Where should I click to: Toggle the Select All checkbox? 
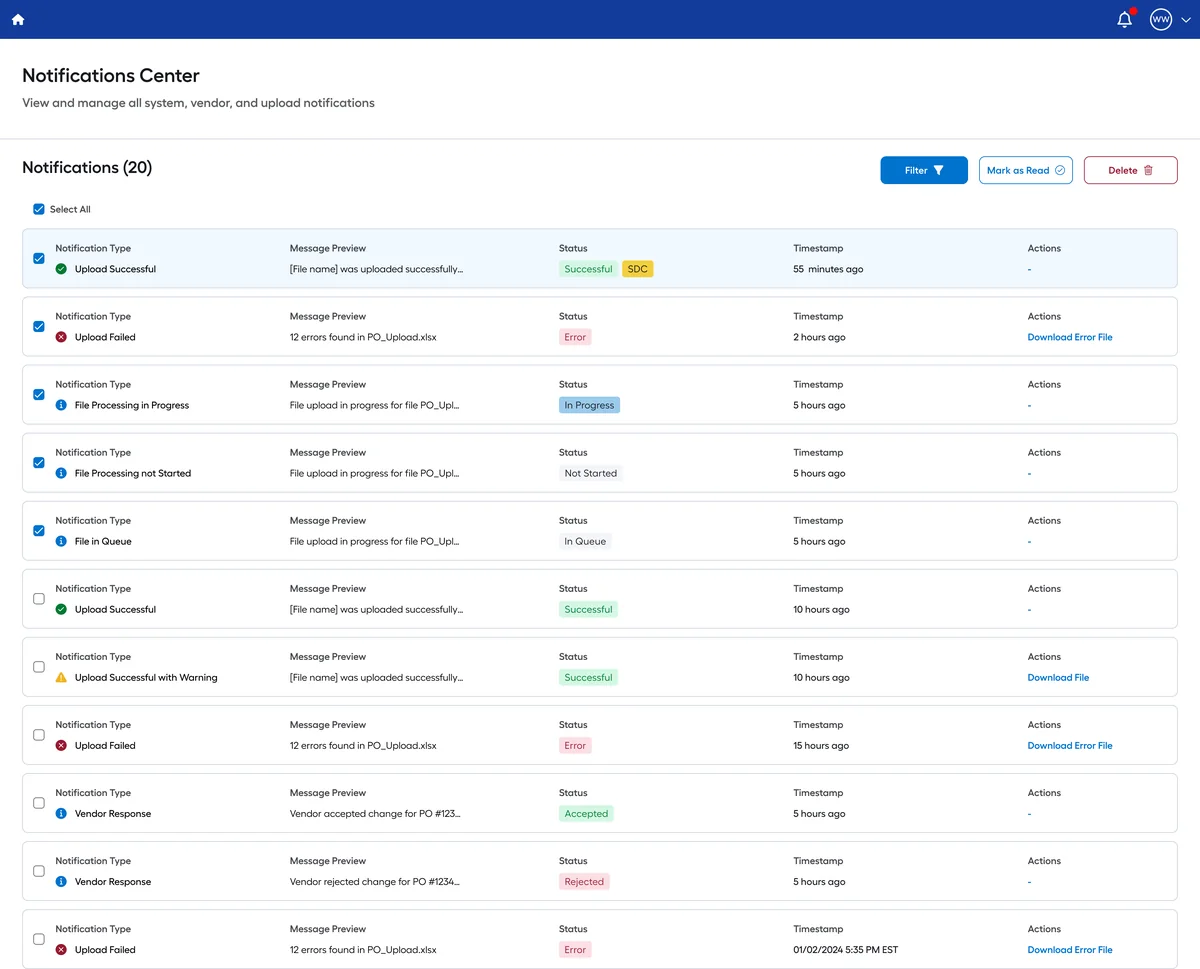pos(39,209)
